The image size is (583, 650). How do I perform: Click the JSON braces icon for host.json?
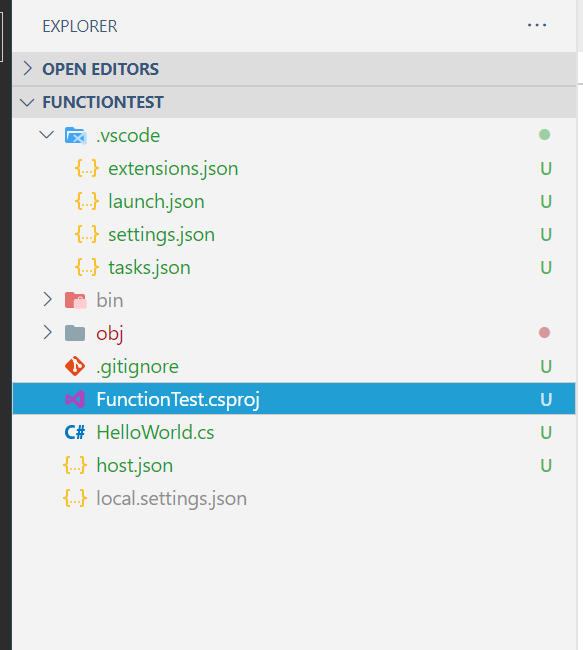[75, 465]
